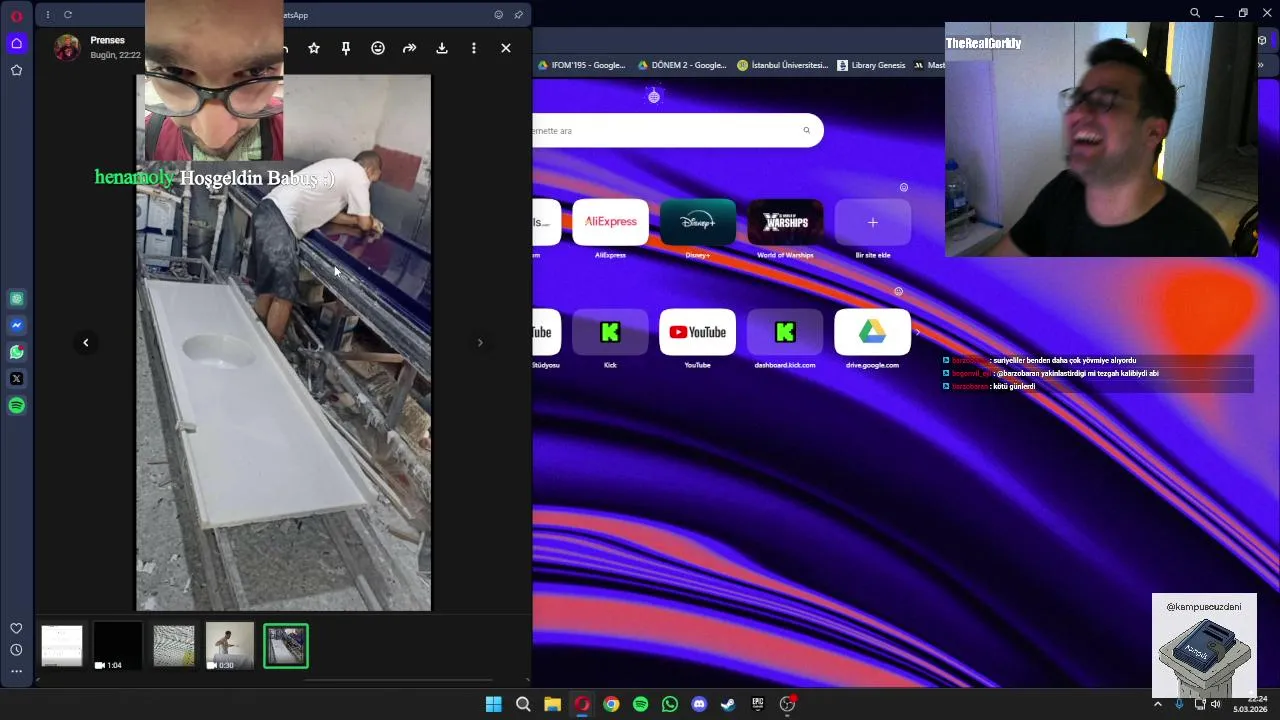Open the Kick speed dial tile
The width and height of the screenshot is (1280, 720).
click(x=610, y=332)
